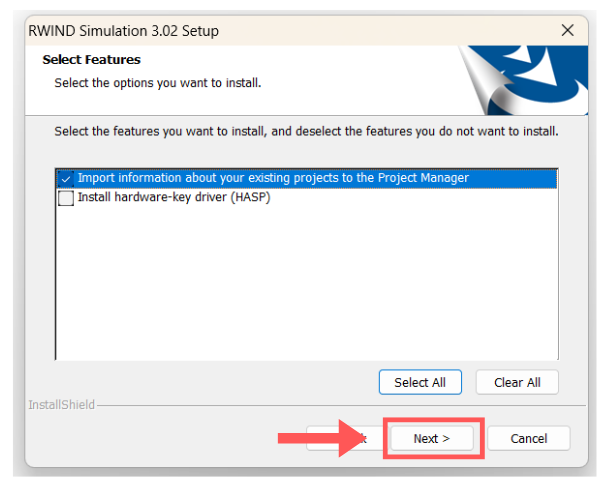Uncheck the Import project information checkbox

coord(66,178)
